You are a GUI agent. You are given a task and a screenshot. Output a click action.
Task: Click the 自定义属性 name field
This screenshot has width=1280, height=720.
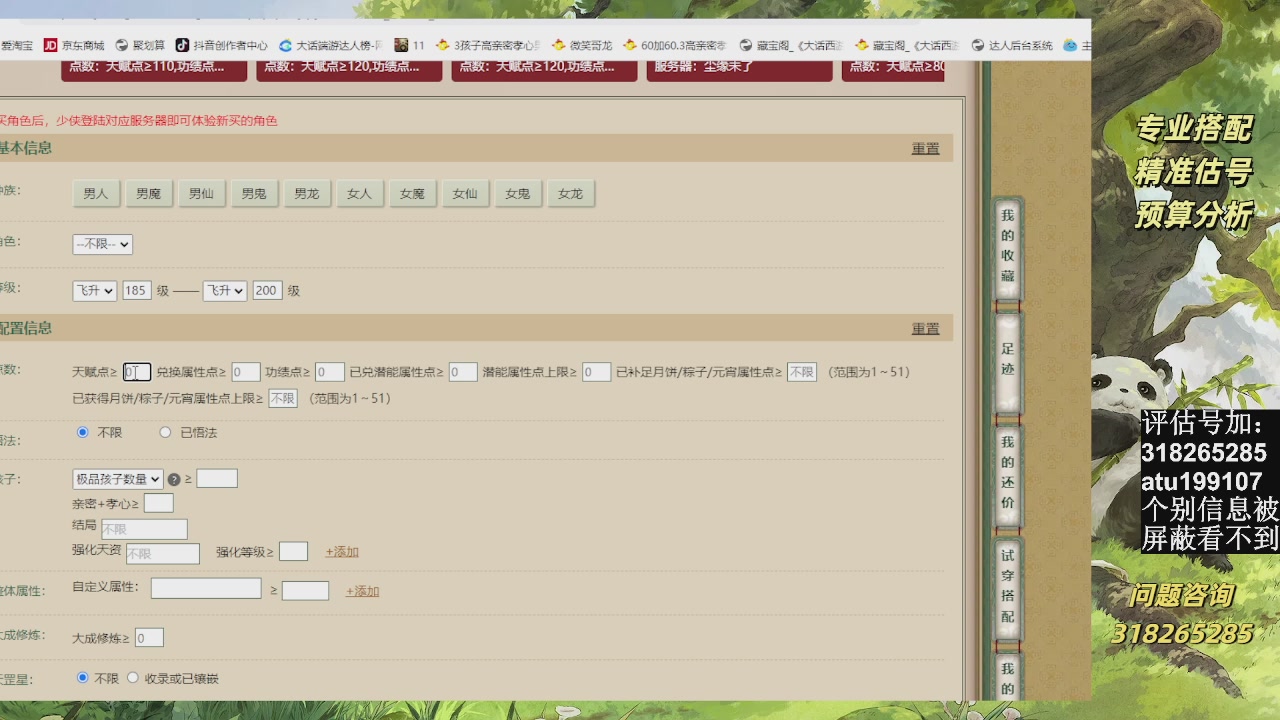pos(206,588)
